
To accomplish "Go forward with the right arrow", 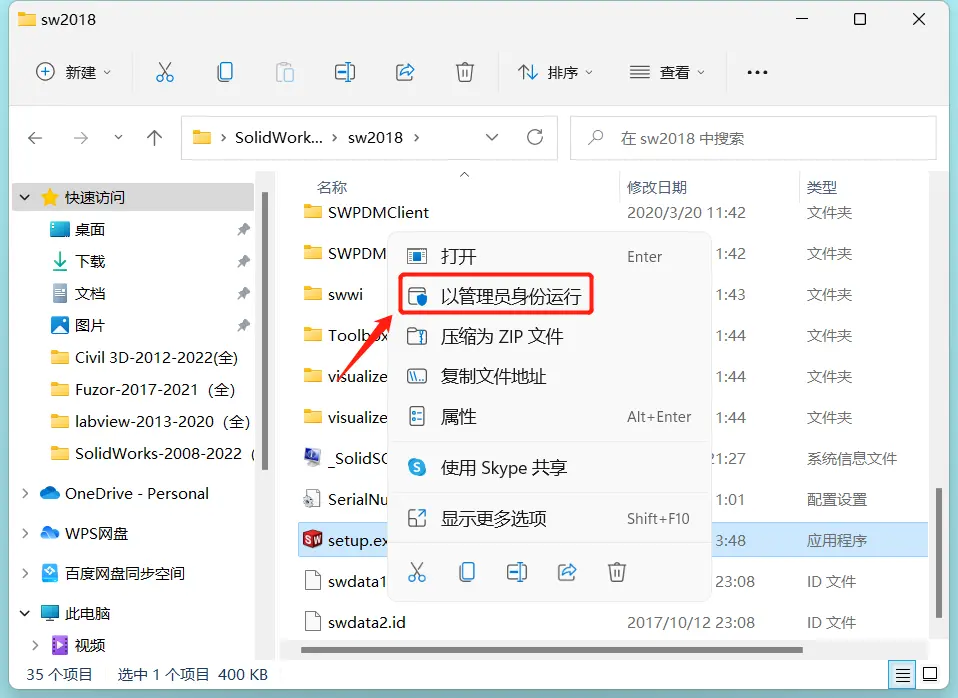I will pos(81,138).
